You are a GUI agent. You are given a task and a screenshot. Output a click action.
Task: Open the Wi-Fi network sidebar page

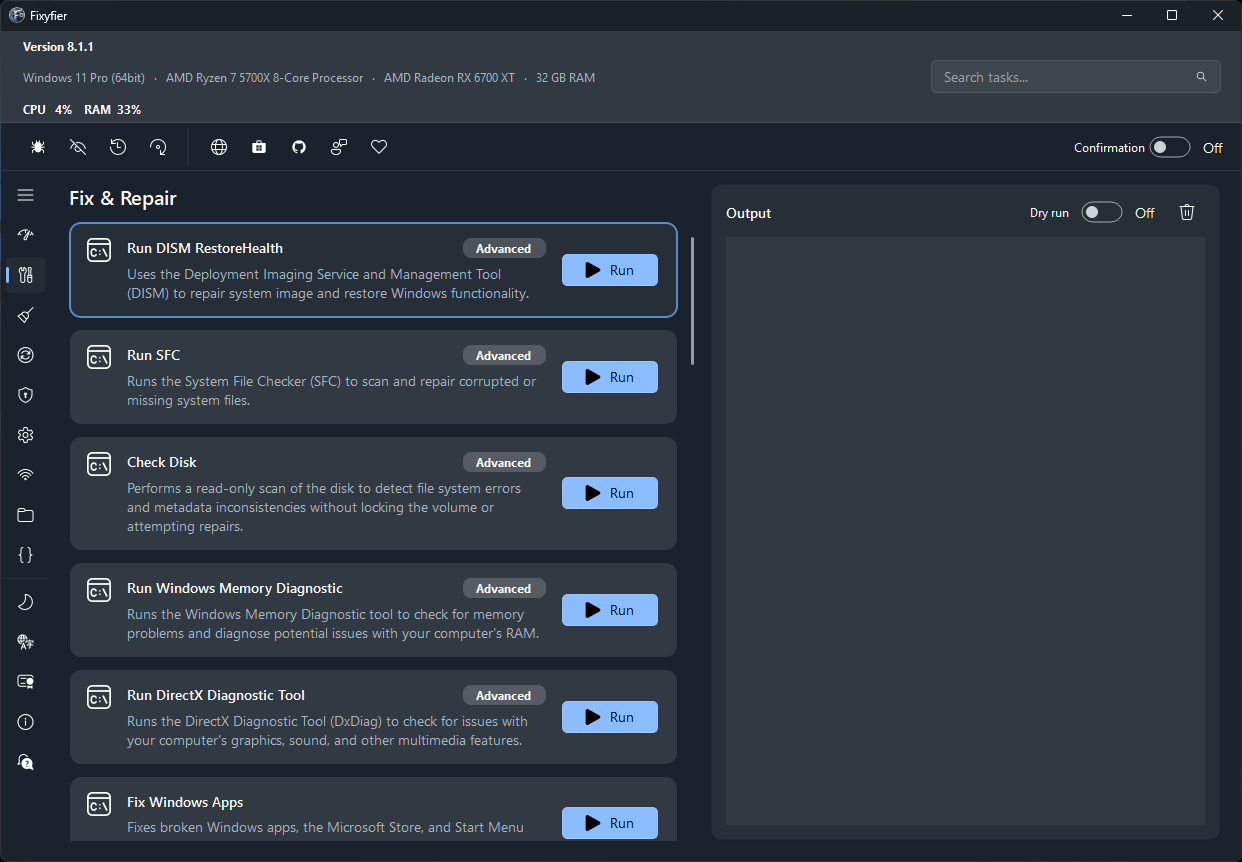[26, 475]
